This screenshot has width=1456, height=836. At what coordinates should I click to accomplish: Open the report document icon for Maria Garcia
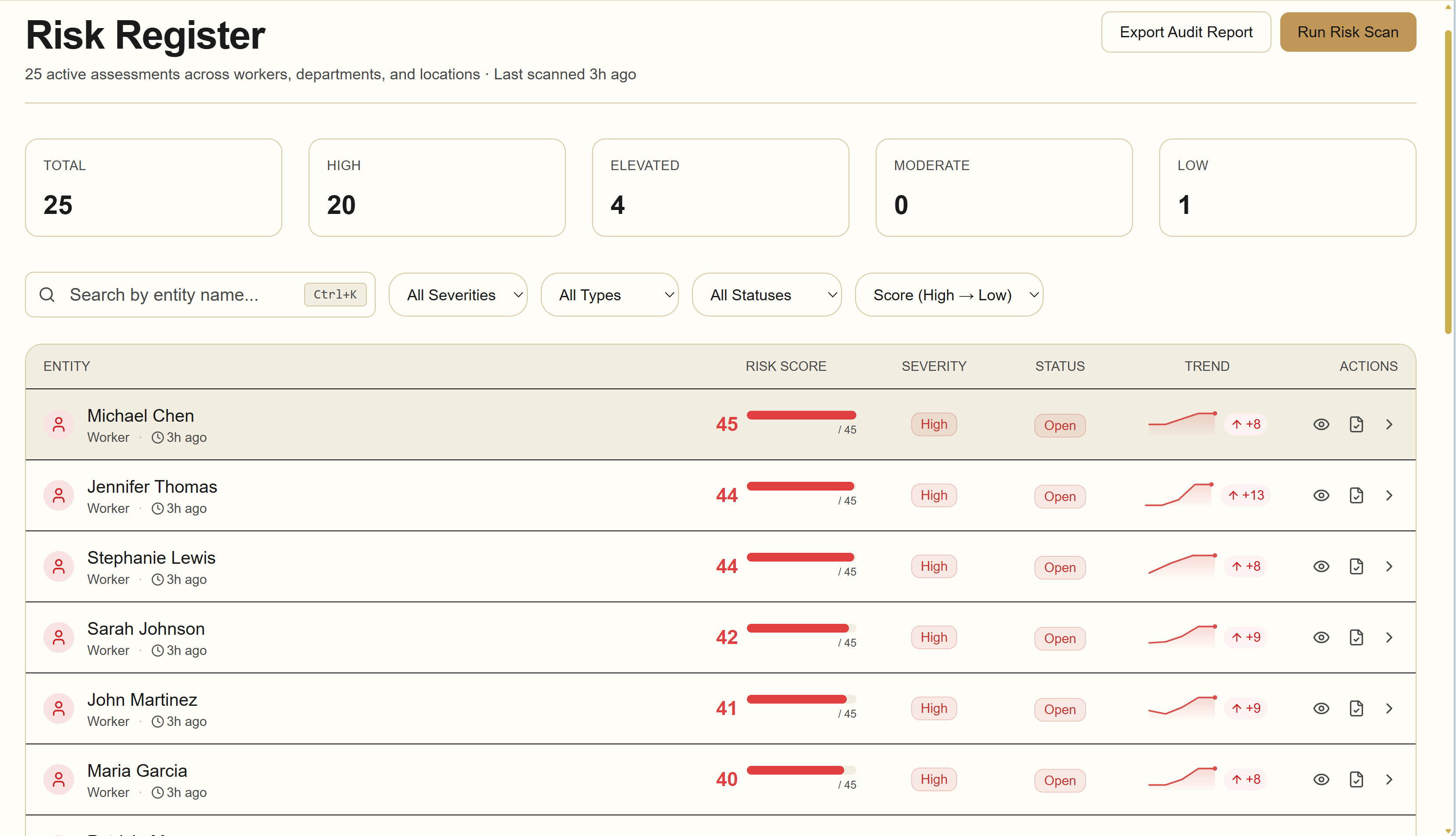pyautogui.click(x=1357, y=779)
